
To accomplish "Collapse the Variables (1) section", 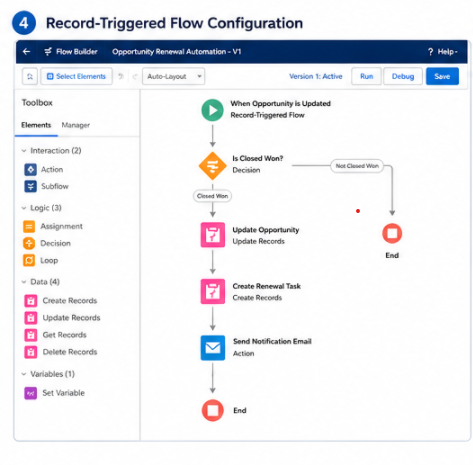I will (x=24, y=374).
